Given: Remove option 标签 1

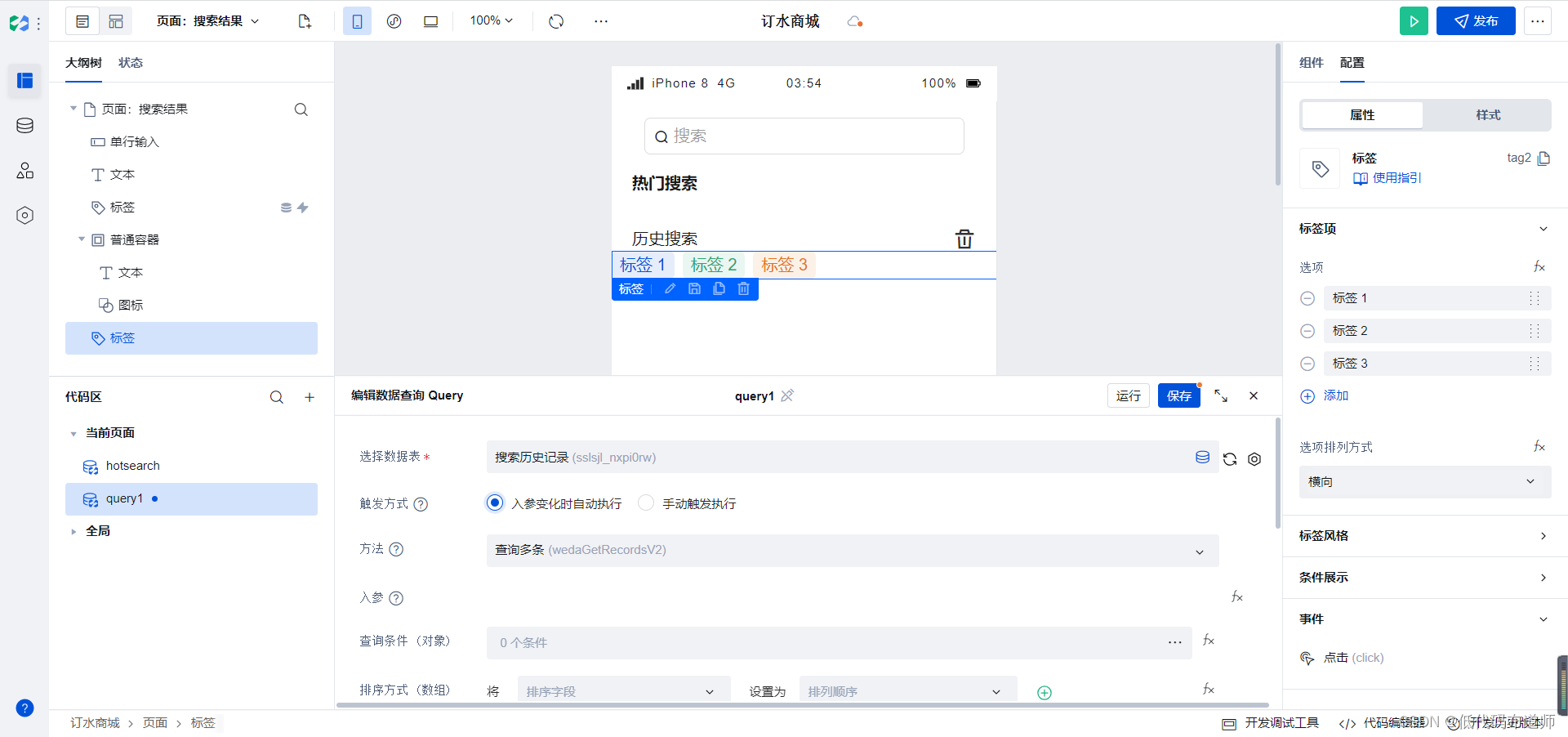Looking at the screenshot, I should (1307, 298).
